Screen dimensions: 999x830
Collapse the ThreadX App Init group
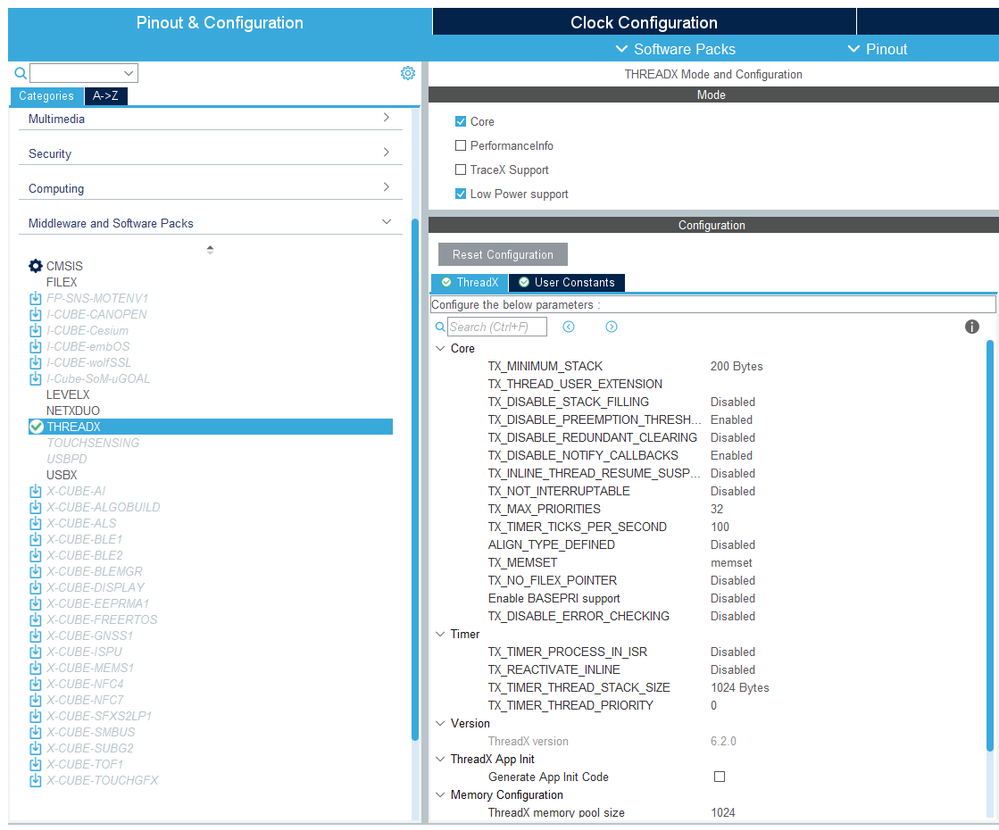(440, 759)
